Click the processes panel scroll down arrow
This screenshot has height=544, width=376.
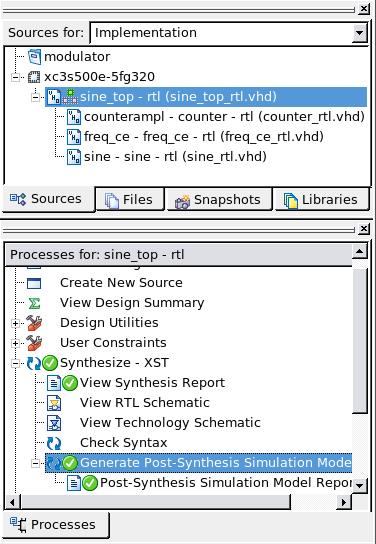[359, 485]
